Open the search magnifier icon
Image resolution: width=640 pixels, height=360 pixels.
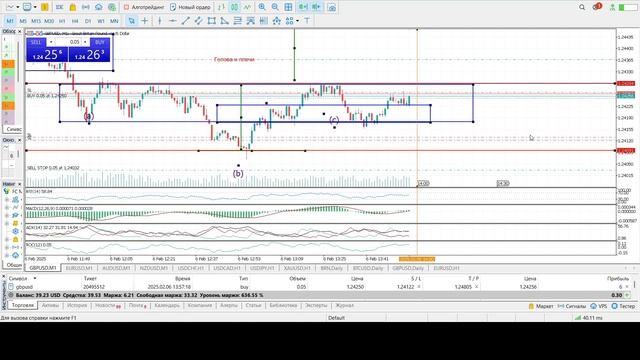(582, 7)
